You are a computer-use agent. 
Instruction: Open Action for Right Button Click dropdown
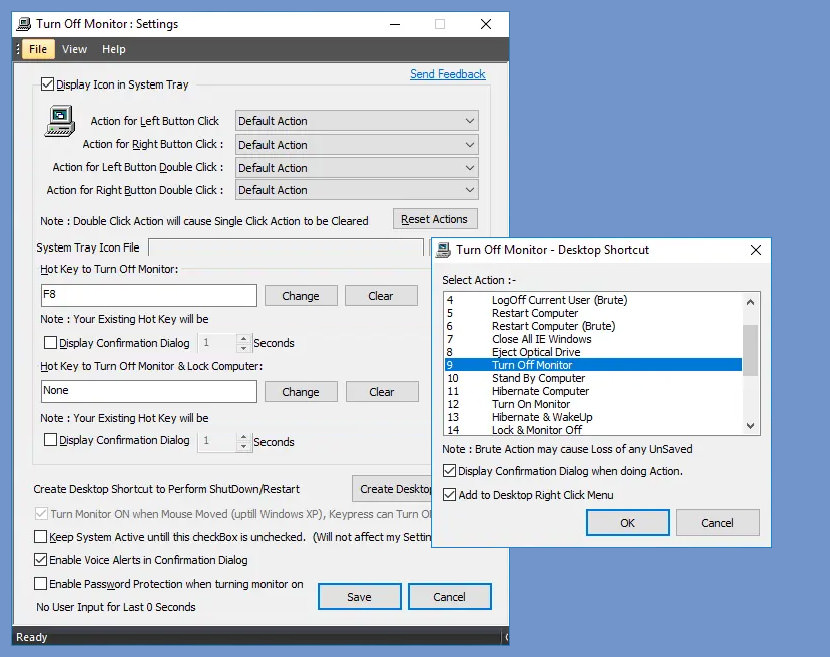pyautogui.click(x=357, y=145)
